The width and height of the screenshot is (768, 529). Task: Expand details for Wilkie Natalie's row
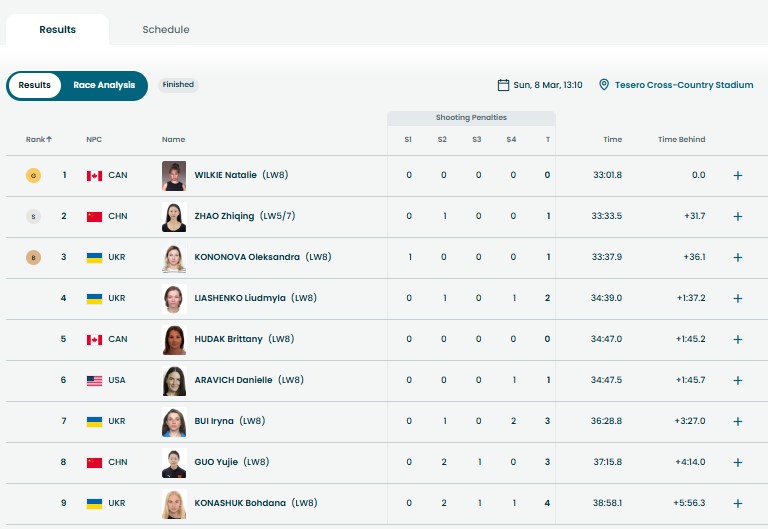click(738, 176)
